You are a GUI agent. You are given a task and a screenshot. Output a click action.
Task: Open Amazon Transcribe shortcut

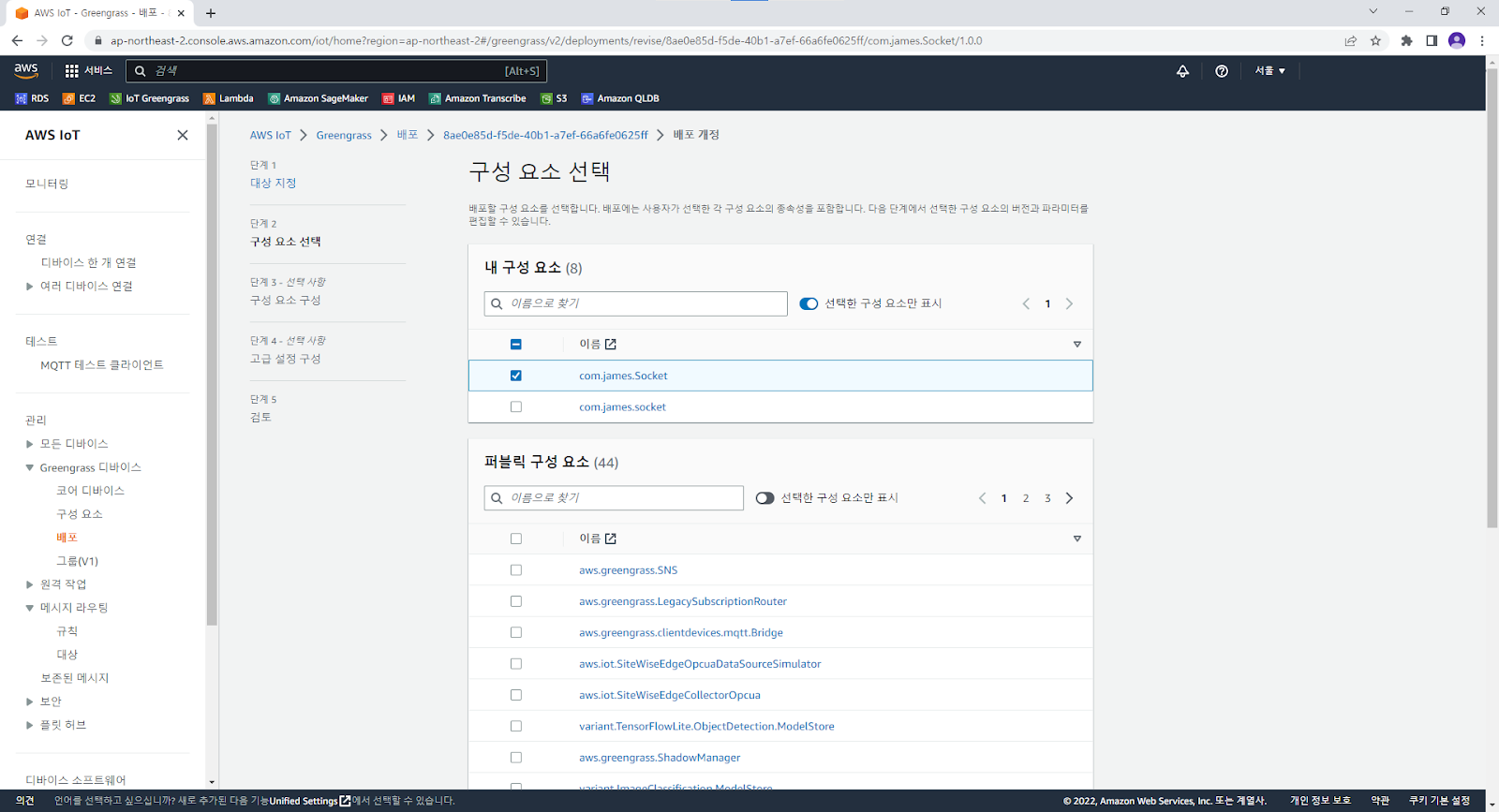point(477,98)
